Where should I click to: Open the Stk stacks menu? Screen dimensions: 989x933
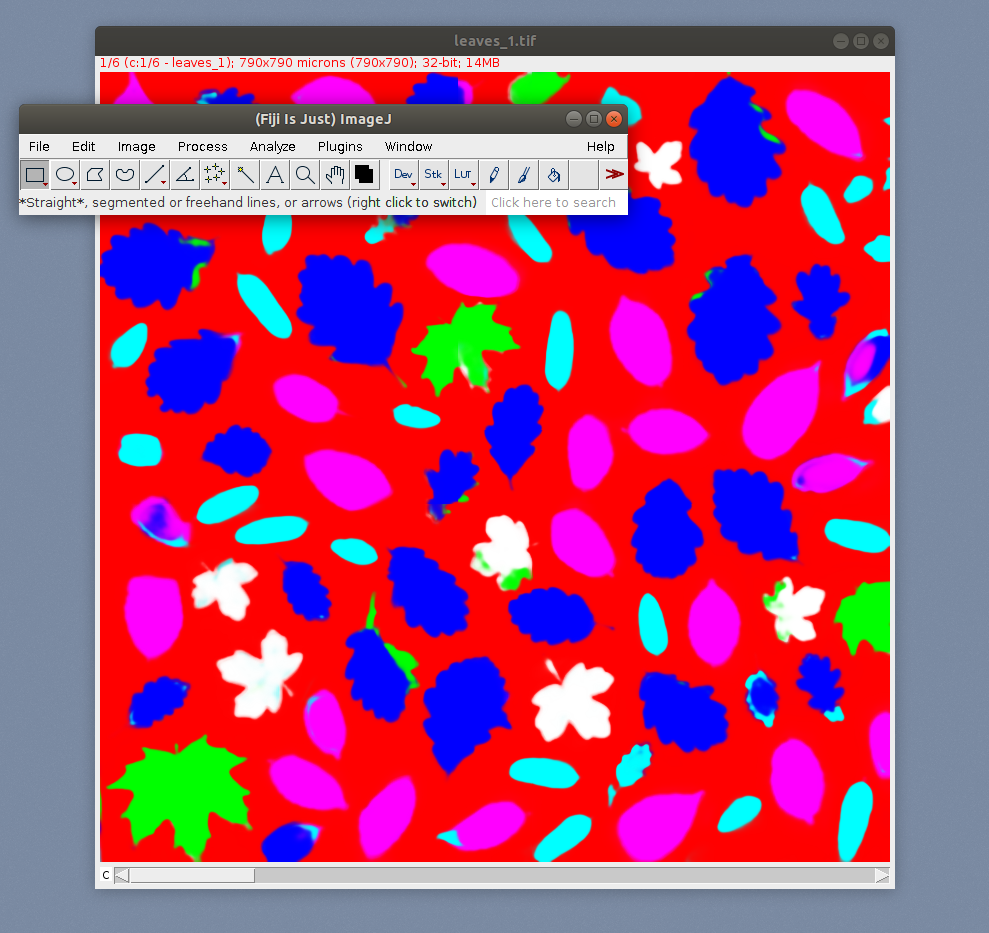point(433,174)
